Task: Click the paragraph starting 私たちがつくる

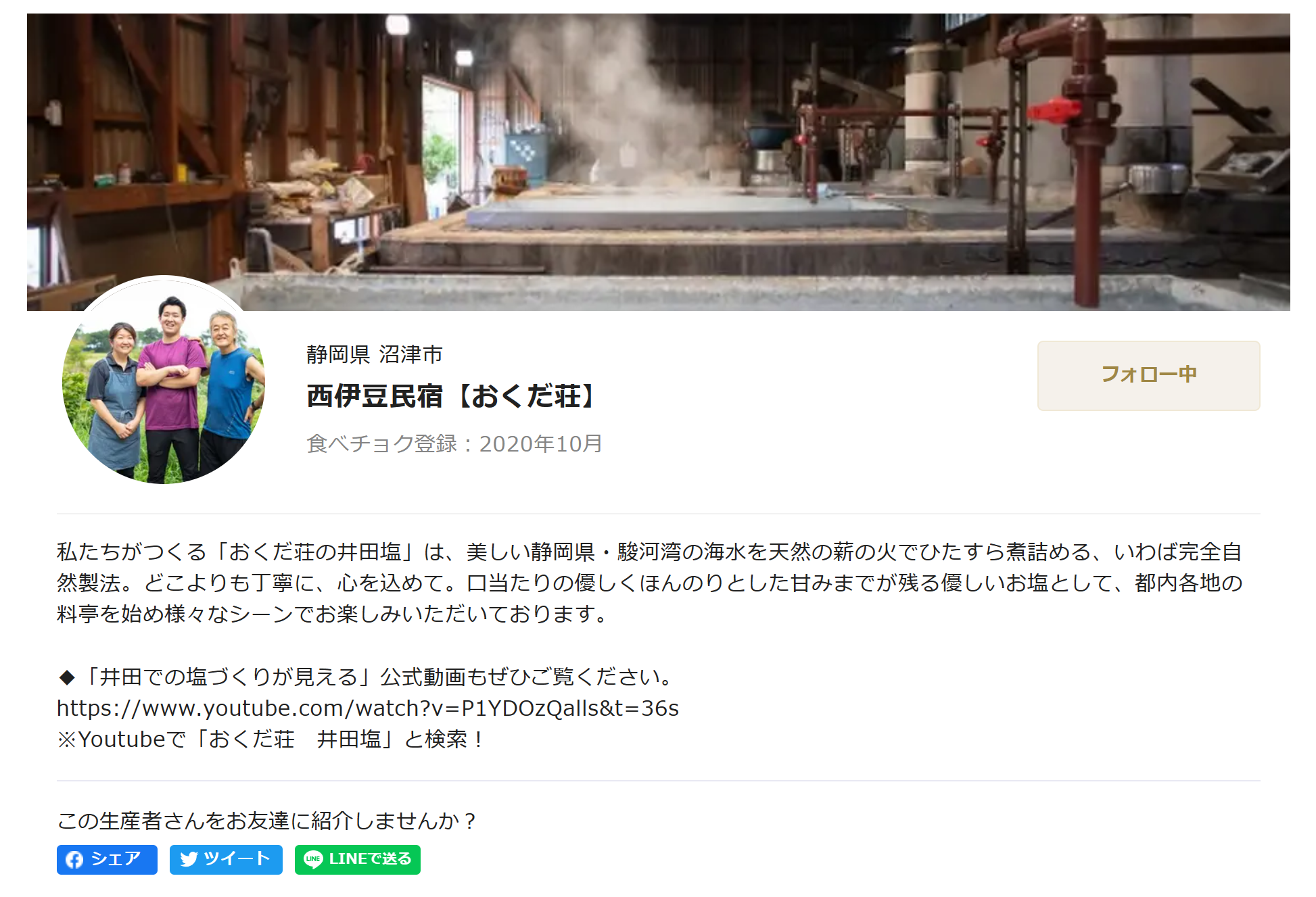Action: coord(650,583)
